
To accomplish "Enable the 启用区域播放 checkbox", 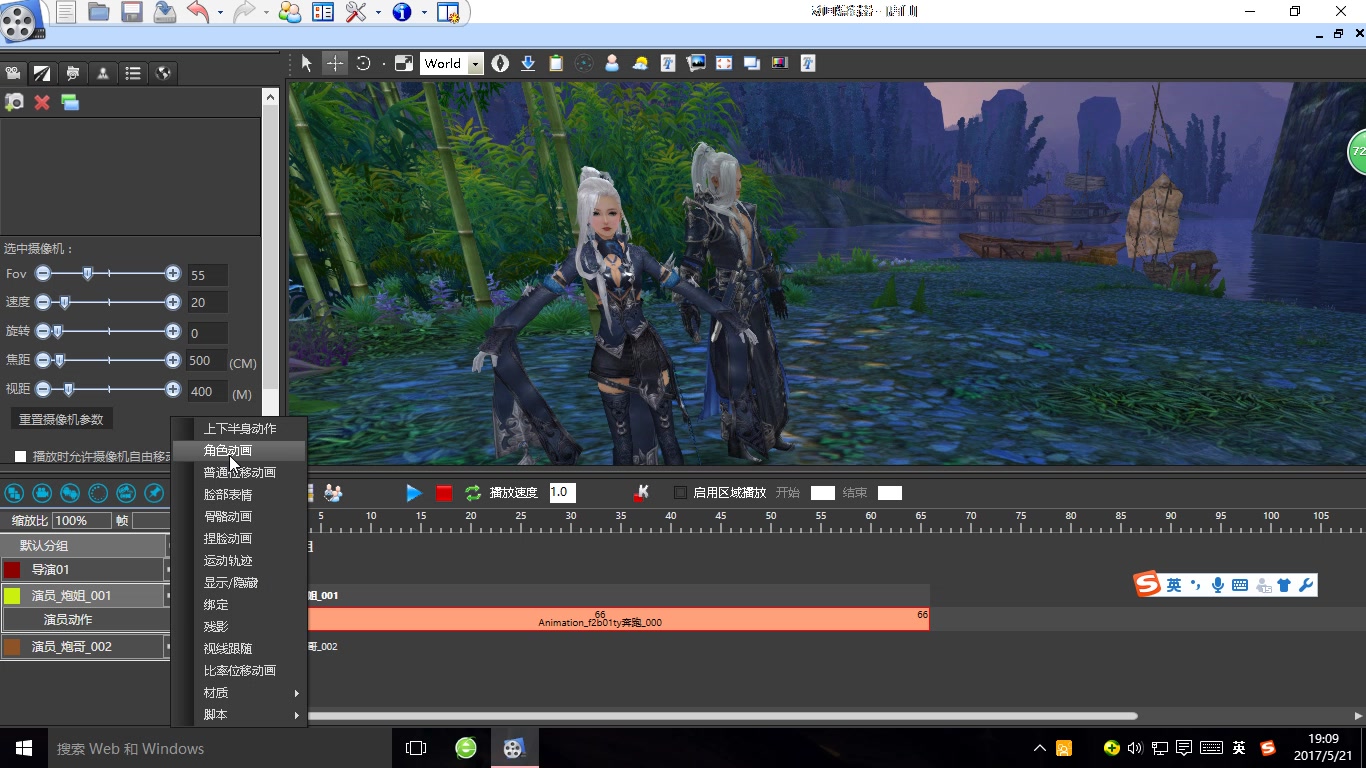I will [681, 493].
